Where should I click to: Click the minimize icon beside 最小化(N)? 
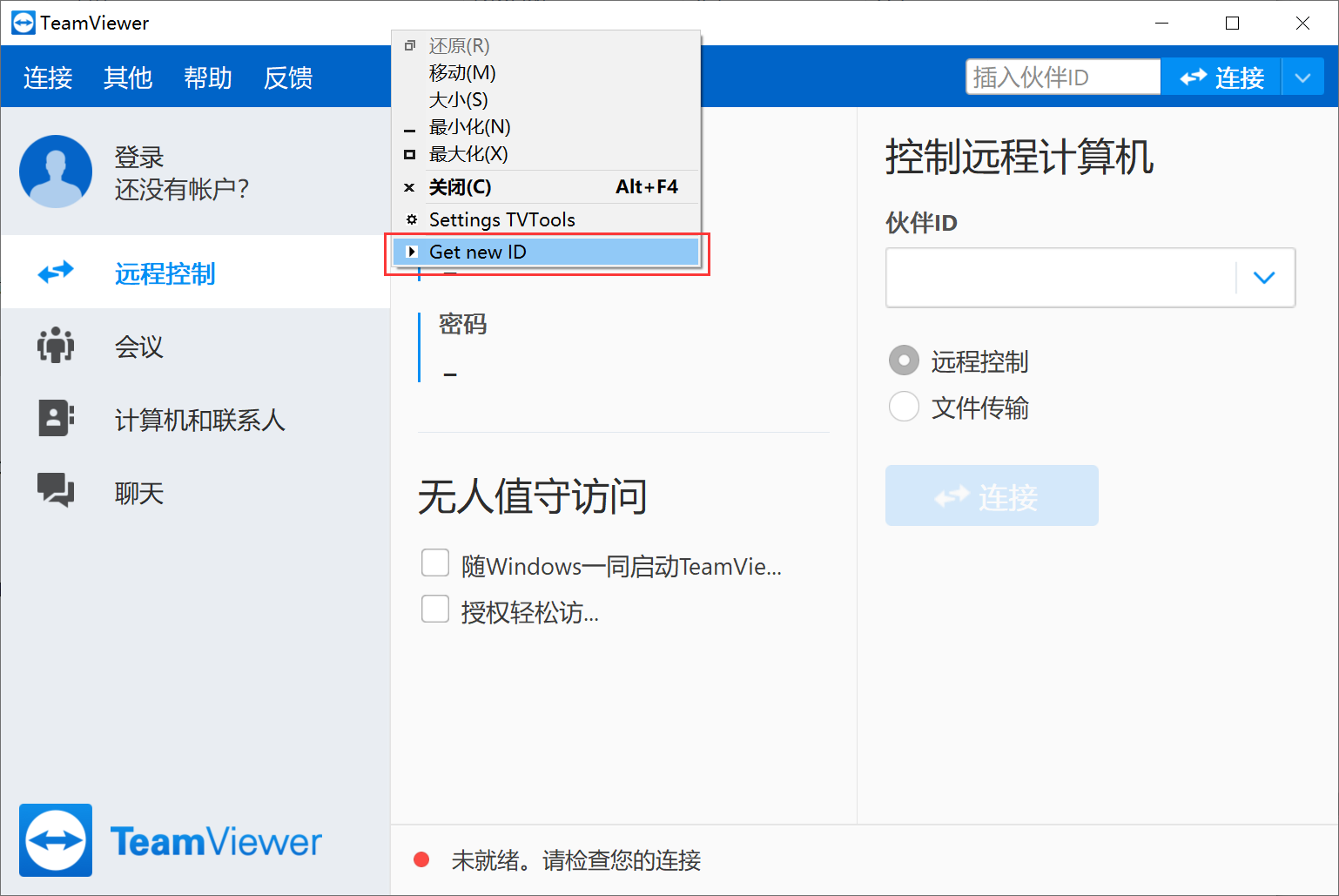[409, 131]
